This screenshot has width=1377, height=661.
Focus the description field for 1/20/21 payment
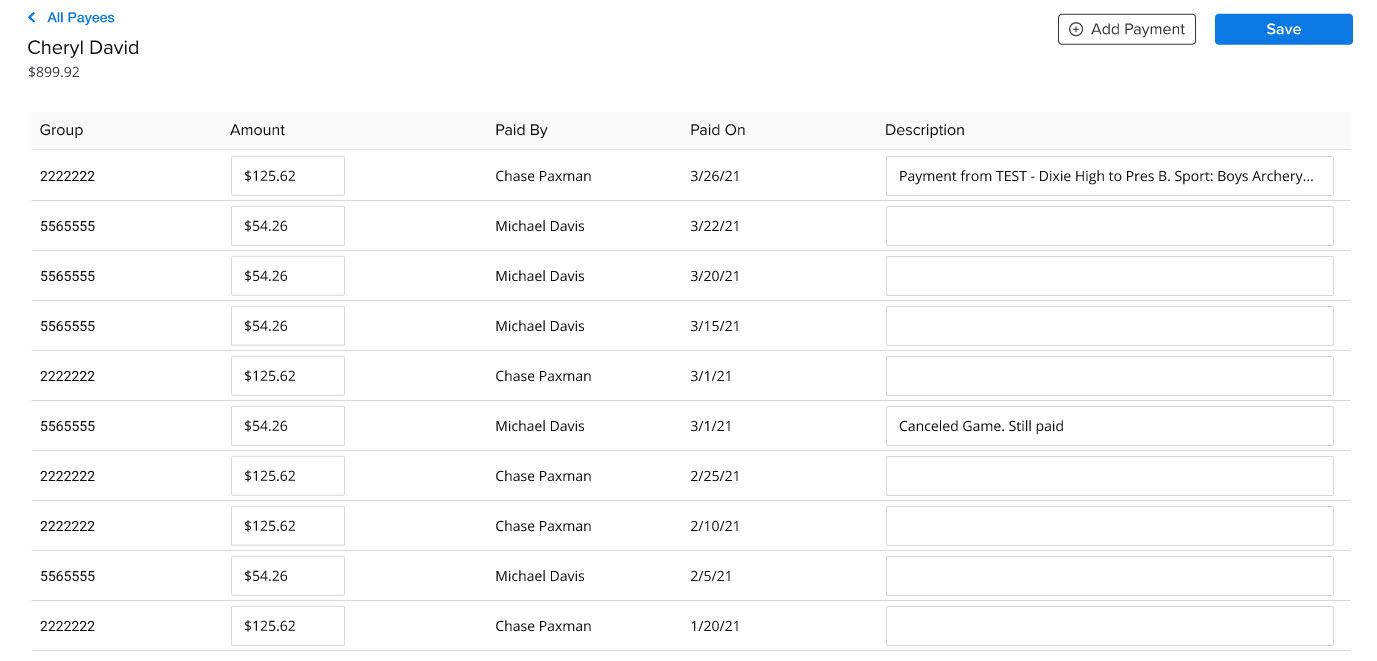click(x=1110, y=626)
